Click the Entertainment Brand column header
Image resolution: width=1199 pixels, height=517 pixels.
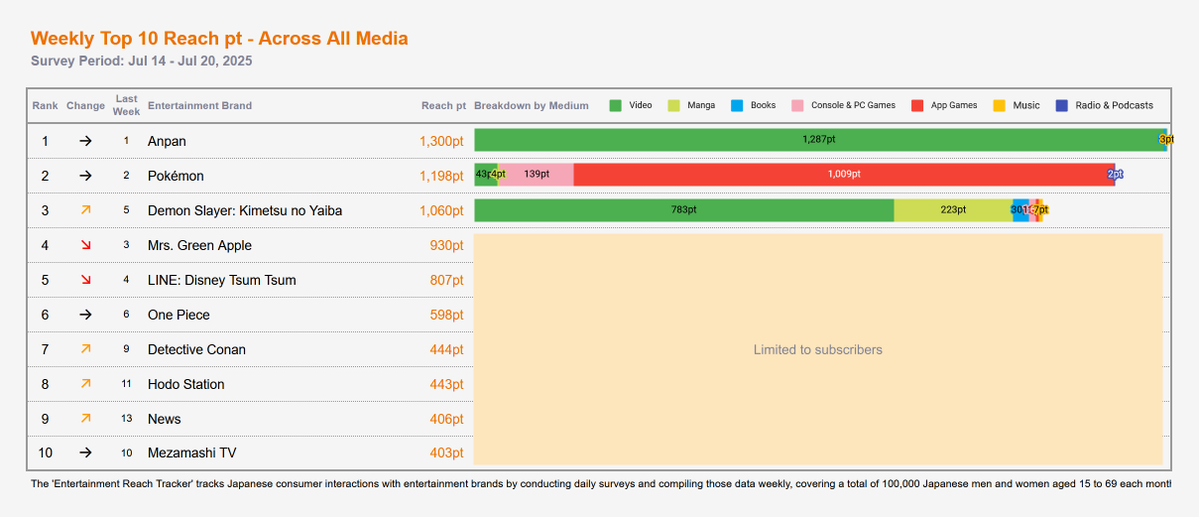(200, 106)
